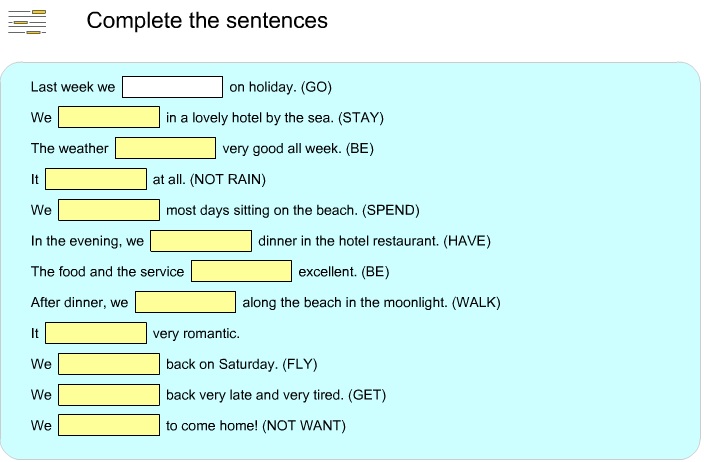Click the 'Last week we' text
This screenshot has height=462, width=704.
click(x=73, y=87)
